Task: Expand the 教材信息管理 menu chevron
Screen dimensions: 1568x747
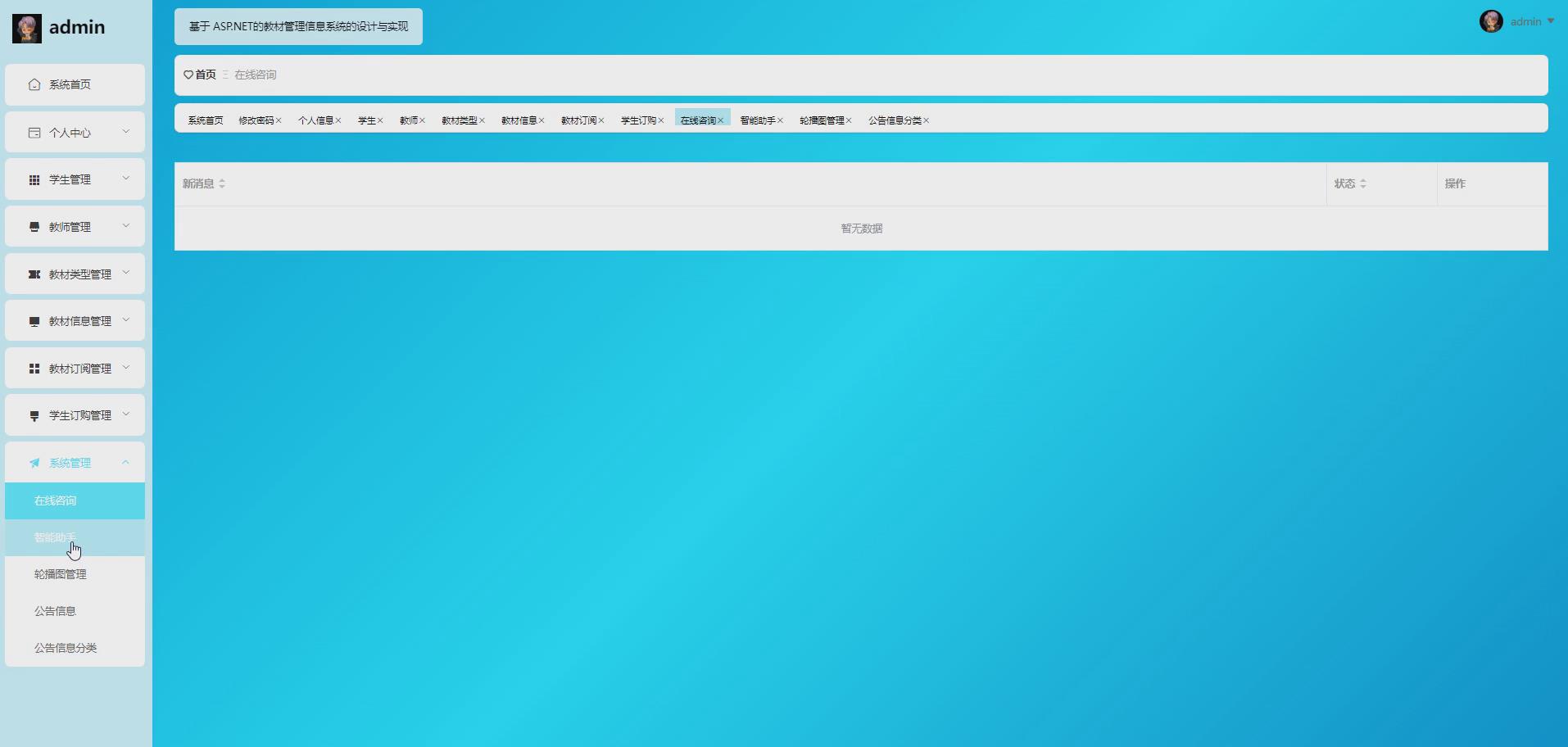Action: coord(126,319)
